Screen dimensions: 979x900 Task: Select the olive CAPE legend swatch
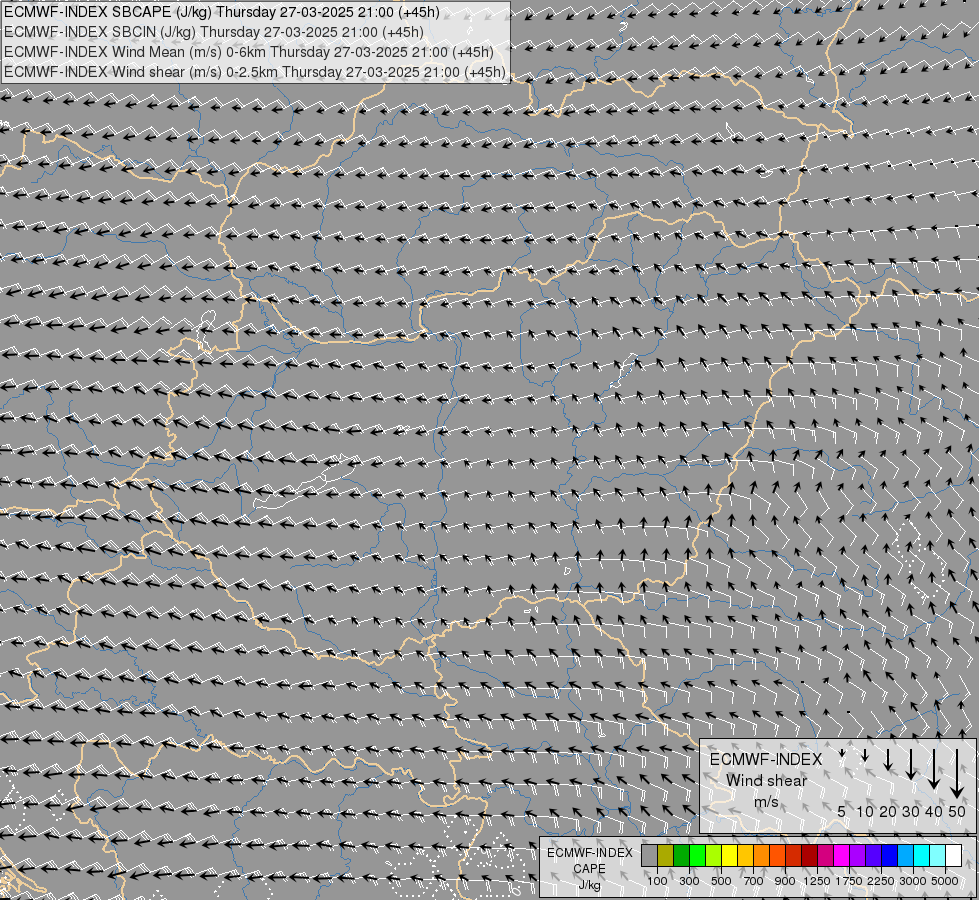pos(666,855)
